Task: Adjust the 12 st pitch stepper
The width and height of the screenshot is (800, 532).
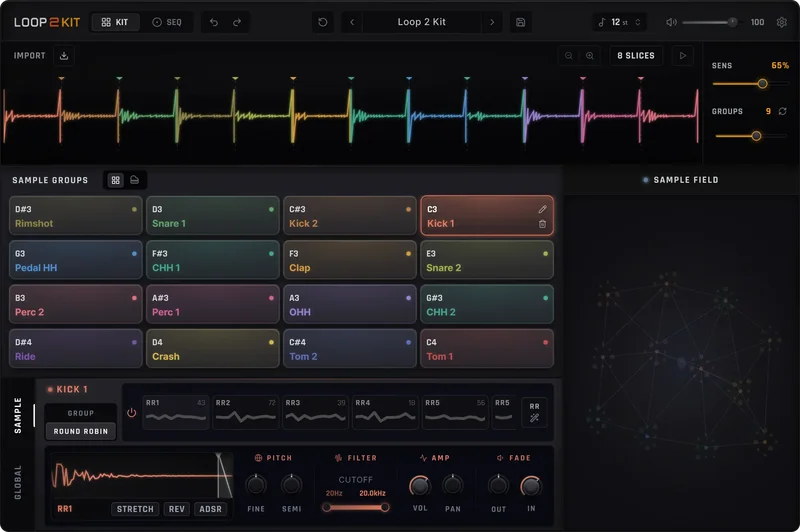Action: pyautogui.click(x=619, y=22)
